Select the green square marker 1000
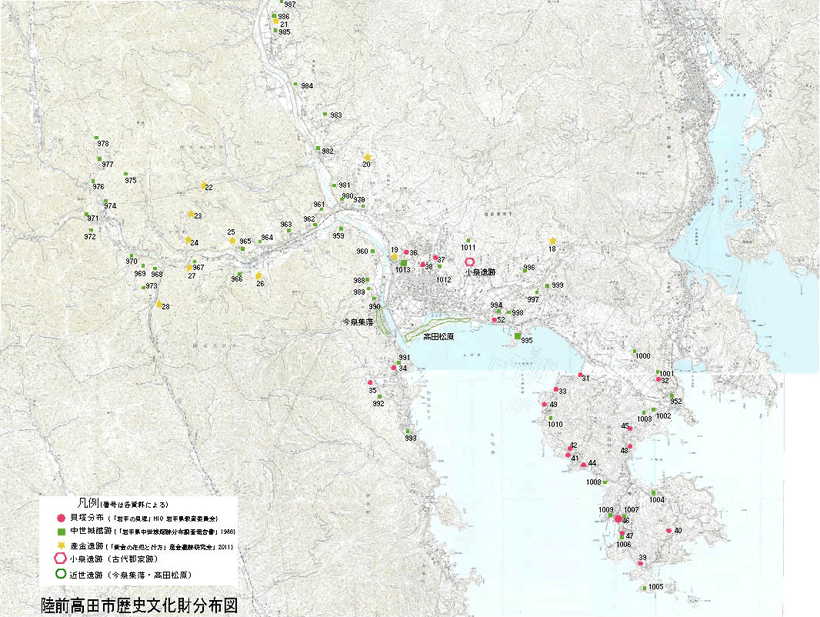The height and width of the screenshot is (617, 820). coord(634,351)
